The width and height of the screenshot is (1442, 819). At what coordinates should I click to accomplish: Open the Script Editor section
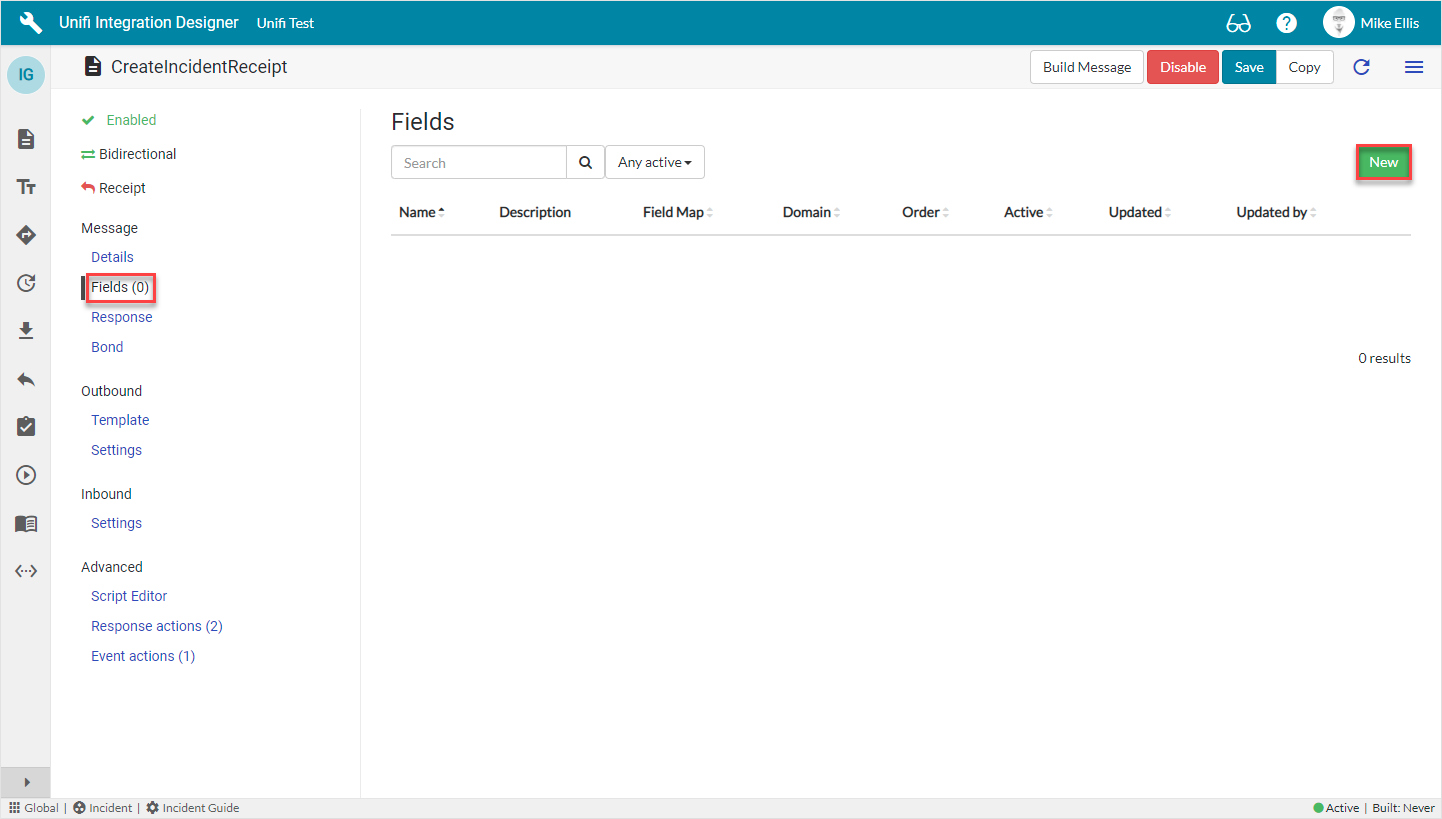pos(128,596)
